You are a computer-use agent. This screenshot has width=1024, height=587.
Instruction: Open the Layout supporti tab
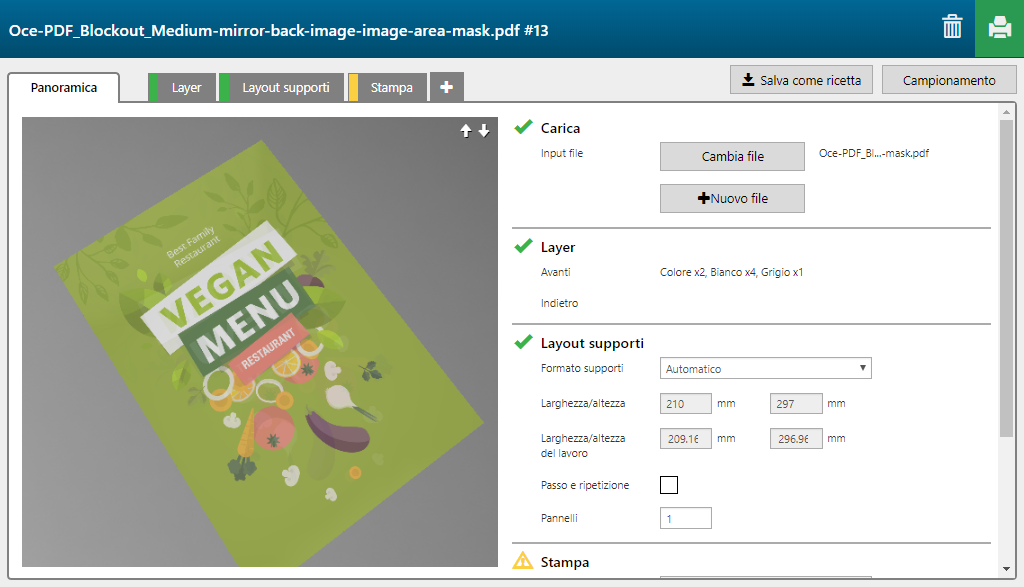click(281, 87)
